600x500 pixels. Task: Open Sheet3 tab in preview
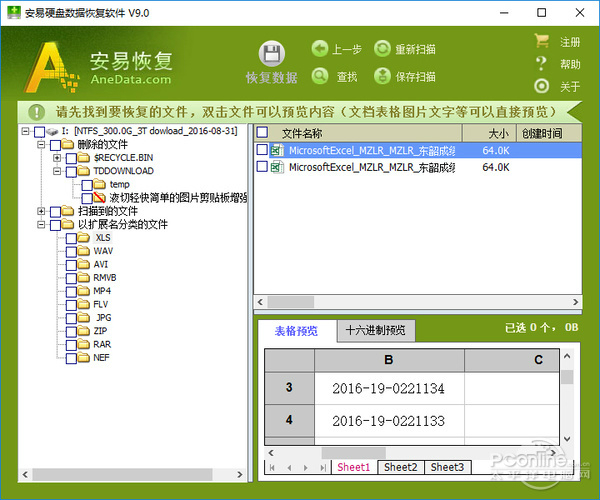pyautogui.click(x=447, y=467)
